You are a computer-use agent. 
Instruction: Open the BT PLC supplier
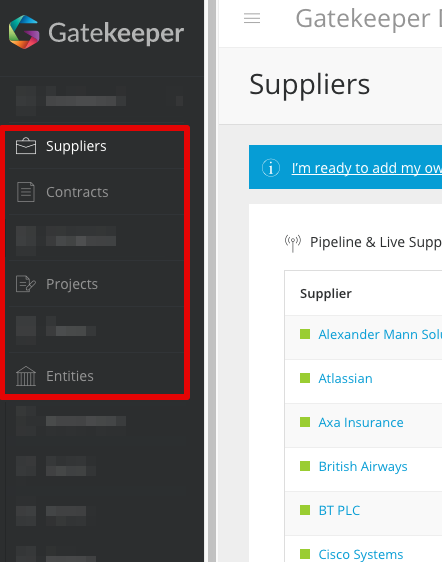tap(339, 510)
